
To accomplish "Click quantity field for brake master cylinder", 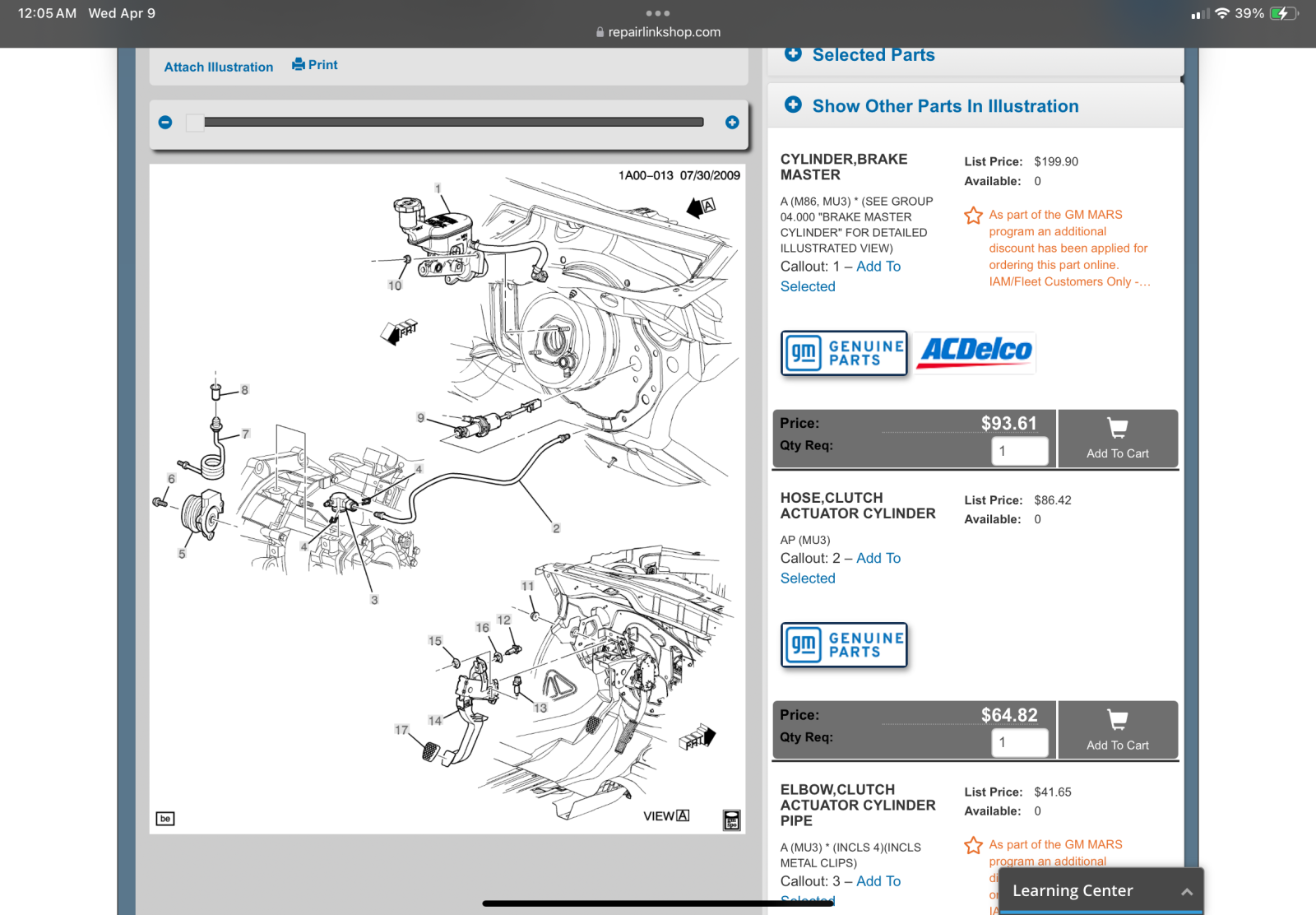I will pyautogui.click(x=1020, y=451).
